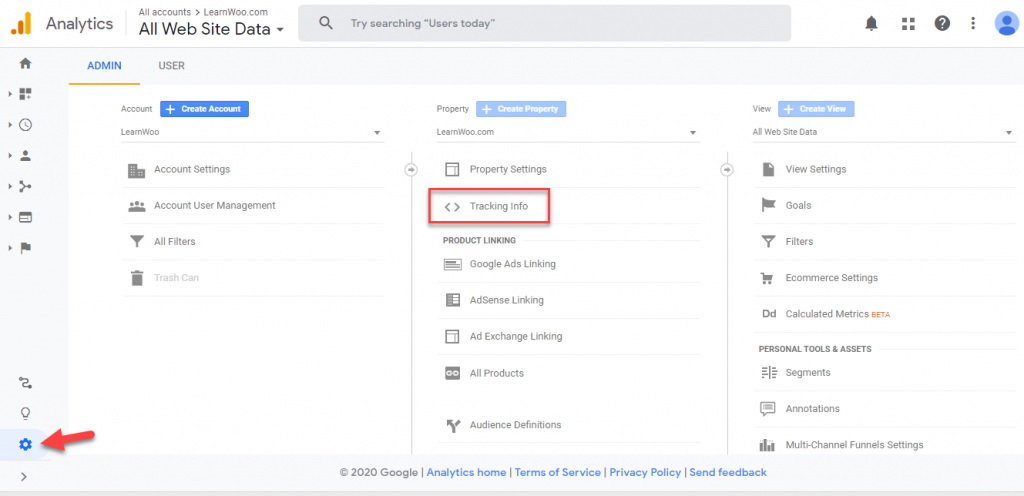Click the All accounts breadcrumb text
This screenshot has width=1024, height=496.
165,12
